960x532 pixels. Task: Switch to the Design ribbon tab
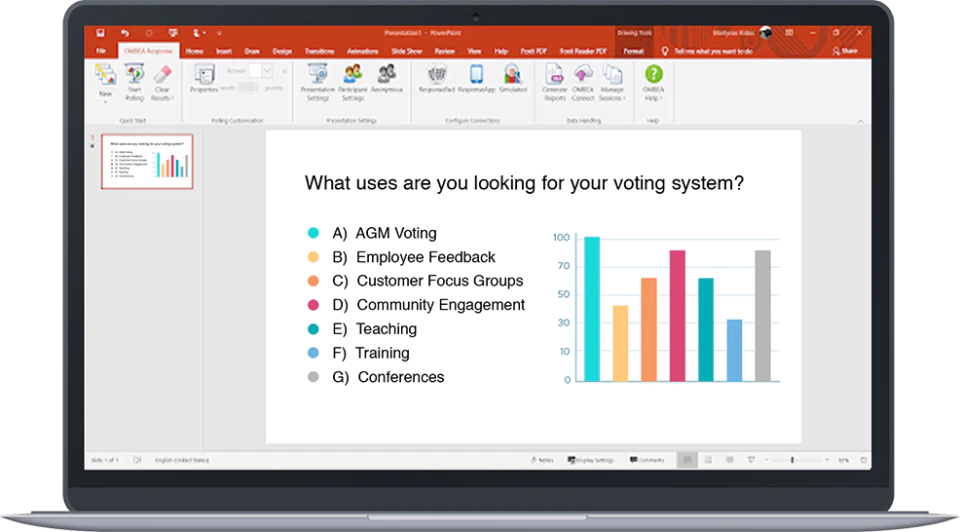[282, 51]
